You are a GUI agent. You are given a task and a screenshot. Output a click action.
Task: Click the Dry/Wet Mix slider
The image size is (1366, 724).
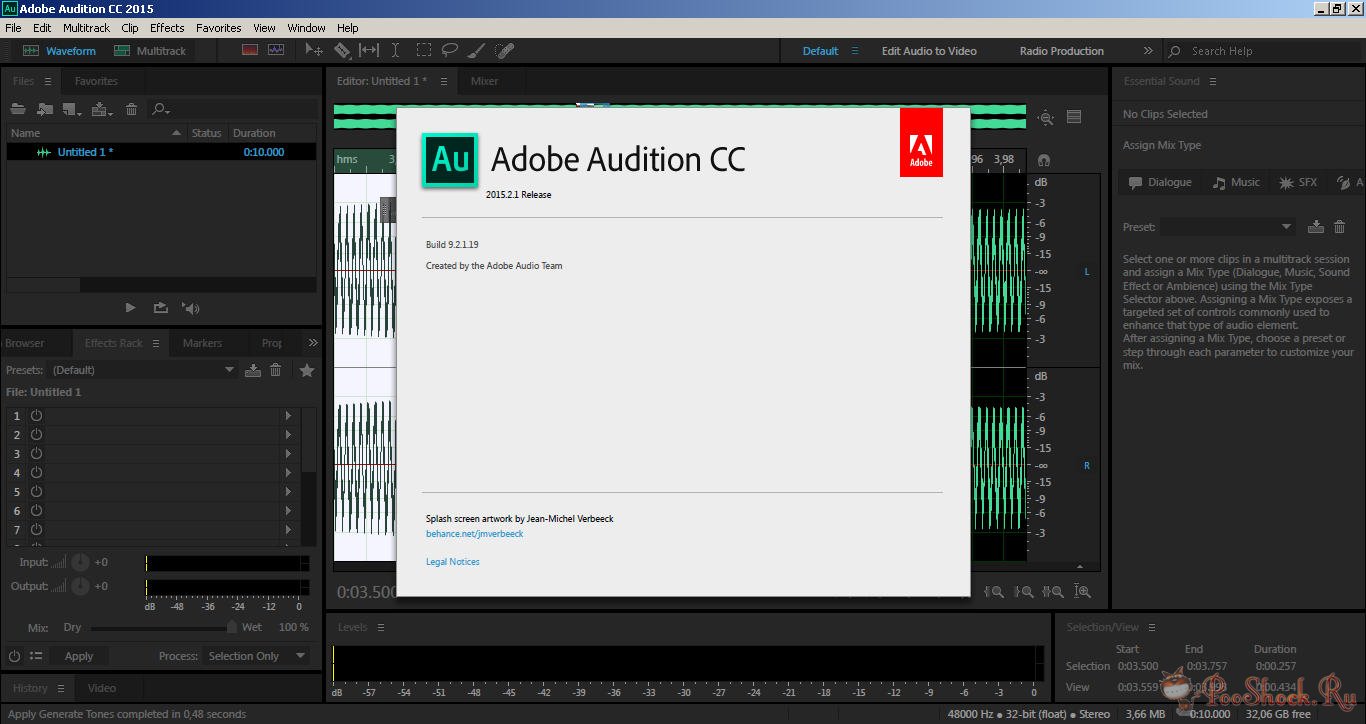(x=163, y=628)
